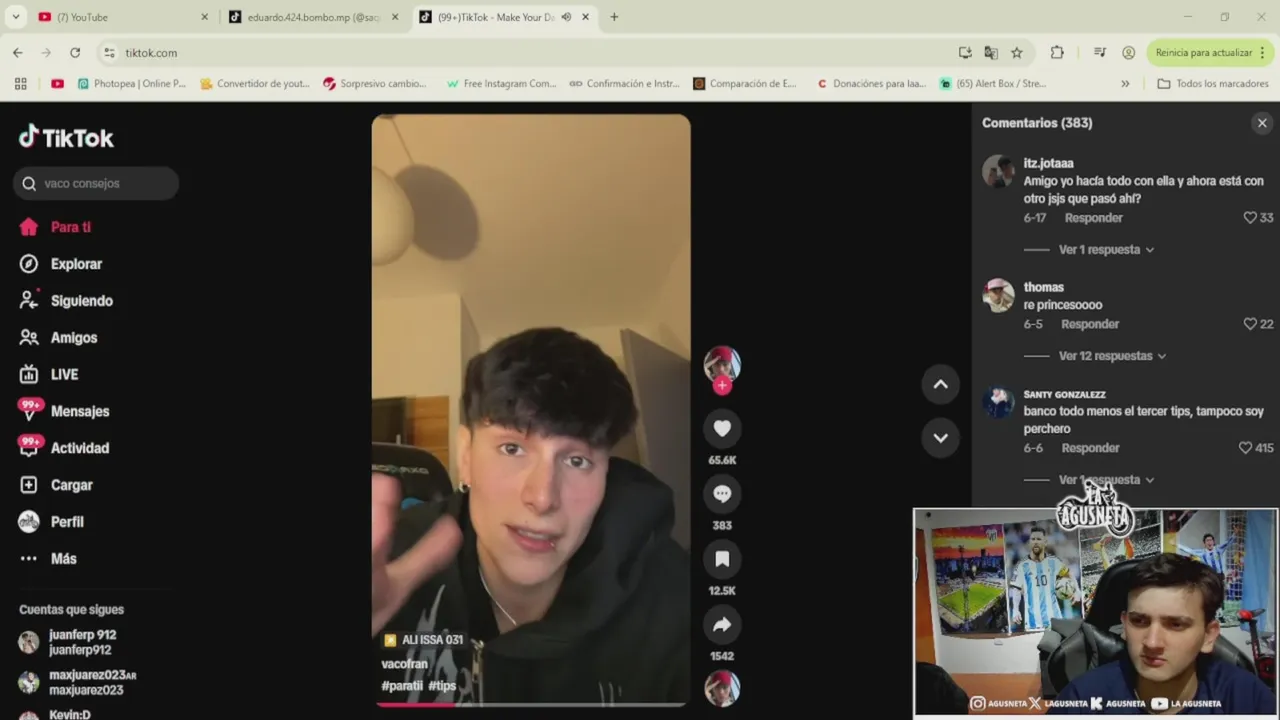Open itz.jotaaa's profile avatar
The height and width of the screenshot is (720, 1280).
(998, 171)
